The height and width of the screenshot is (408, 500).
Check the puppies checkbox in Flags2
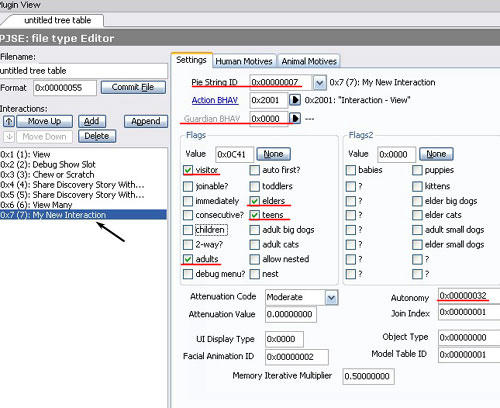[417, 170]
